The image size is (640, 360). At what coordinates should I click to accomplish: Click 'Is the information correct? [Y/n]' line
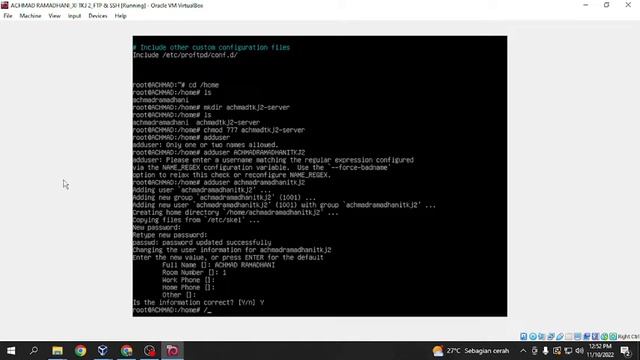(x=198, y=302)
